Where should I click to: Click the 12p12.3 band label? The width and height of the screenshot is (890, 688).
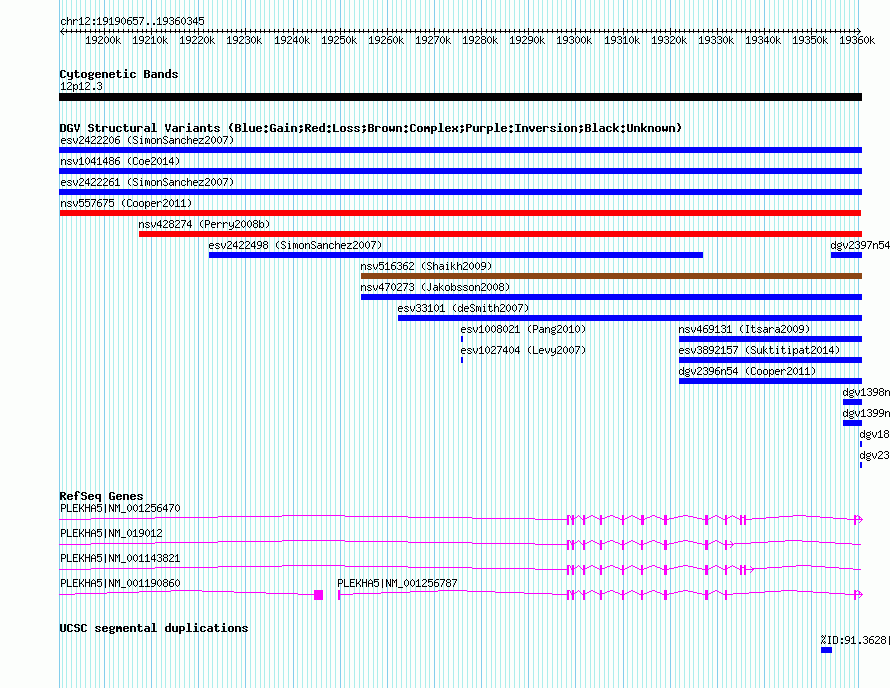pos(81,86)
